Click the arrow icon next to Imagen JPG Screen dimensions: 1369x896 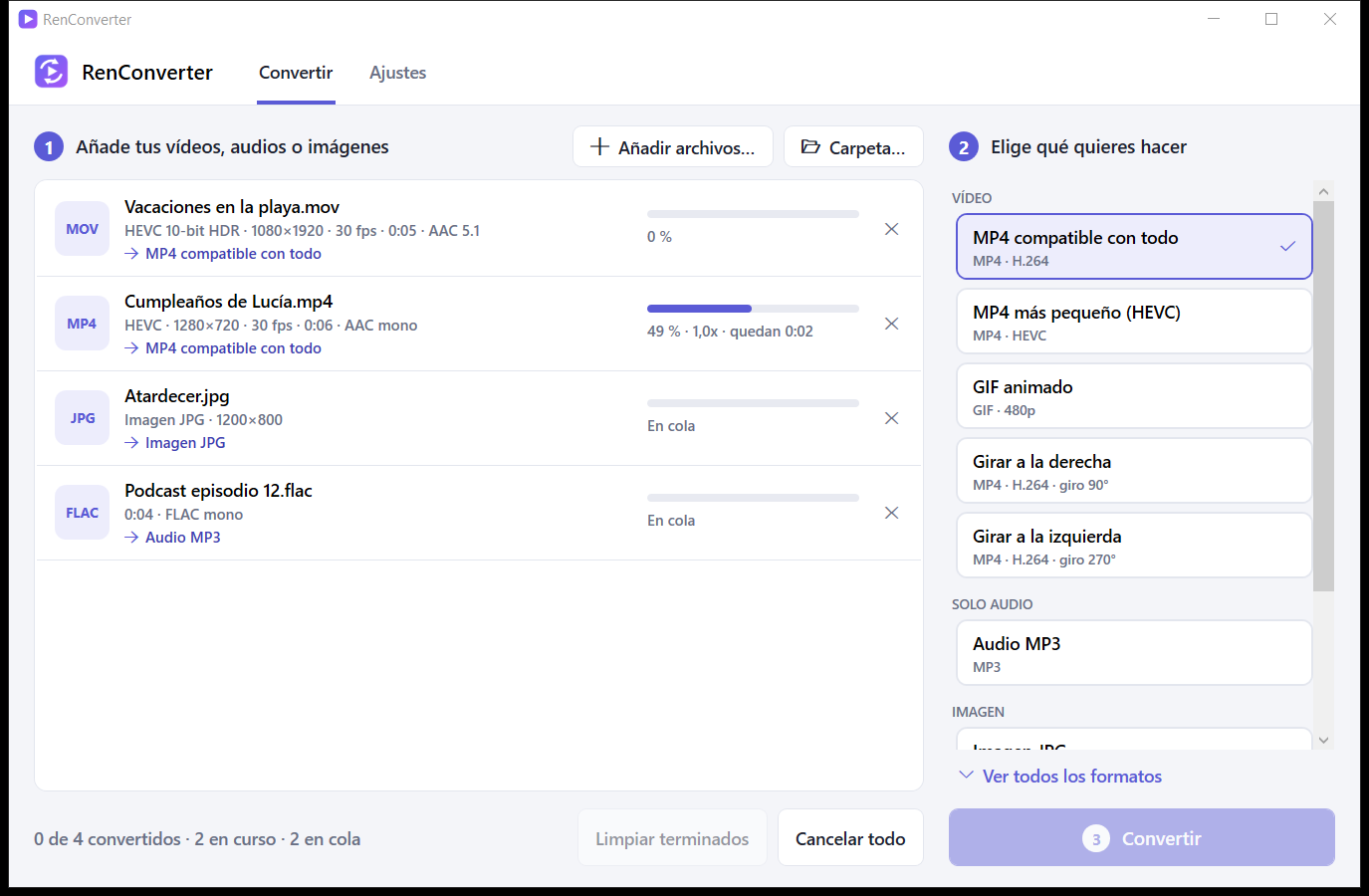pos(131,443)
